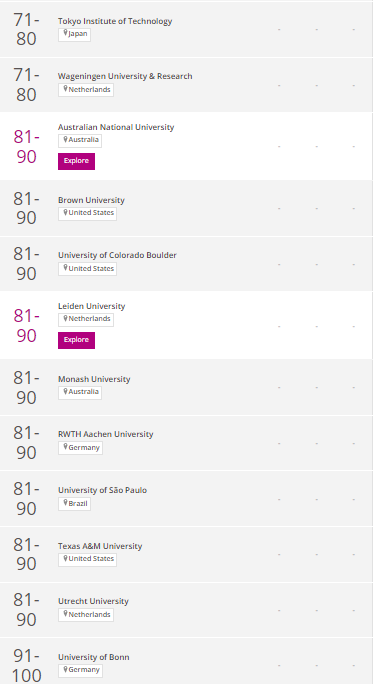Click the University of São Paulo title

(x=102, y=490)
